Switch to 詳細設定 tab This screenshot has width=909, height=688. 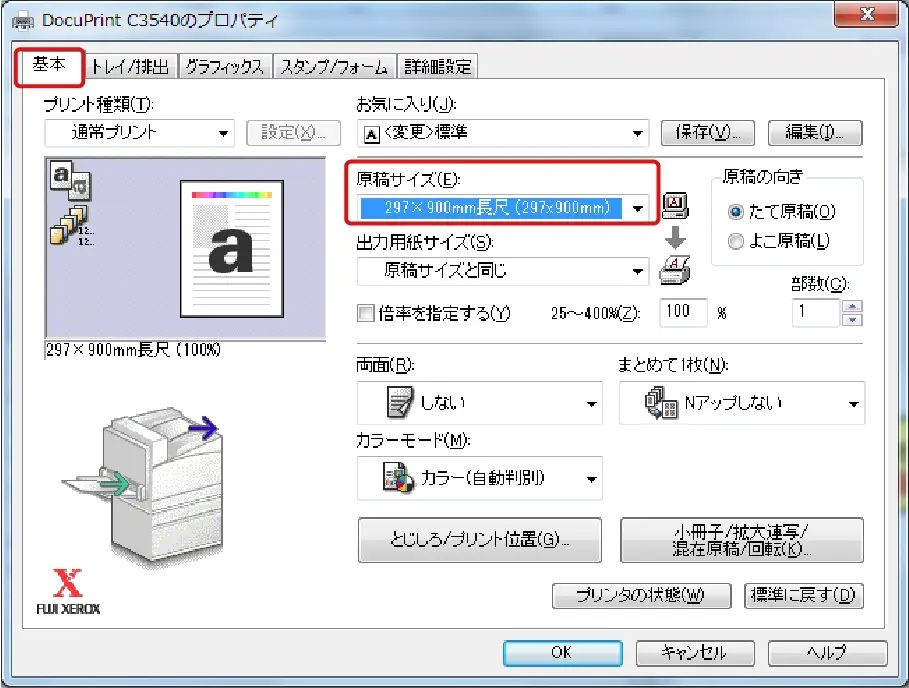pos(438,67)
